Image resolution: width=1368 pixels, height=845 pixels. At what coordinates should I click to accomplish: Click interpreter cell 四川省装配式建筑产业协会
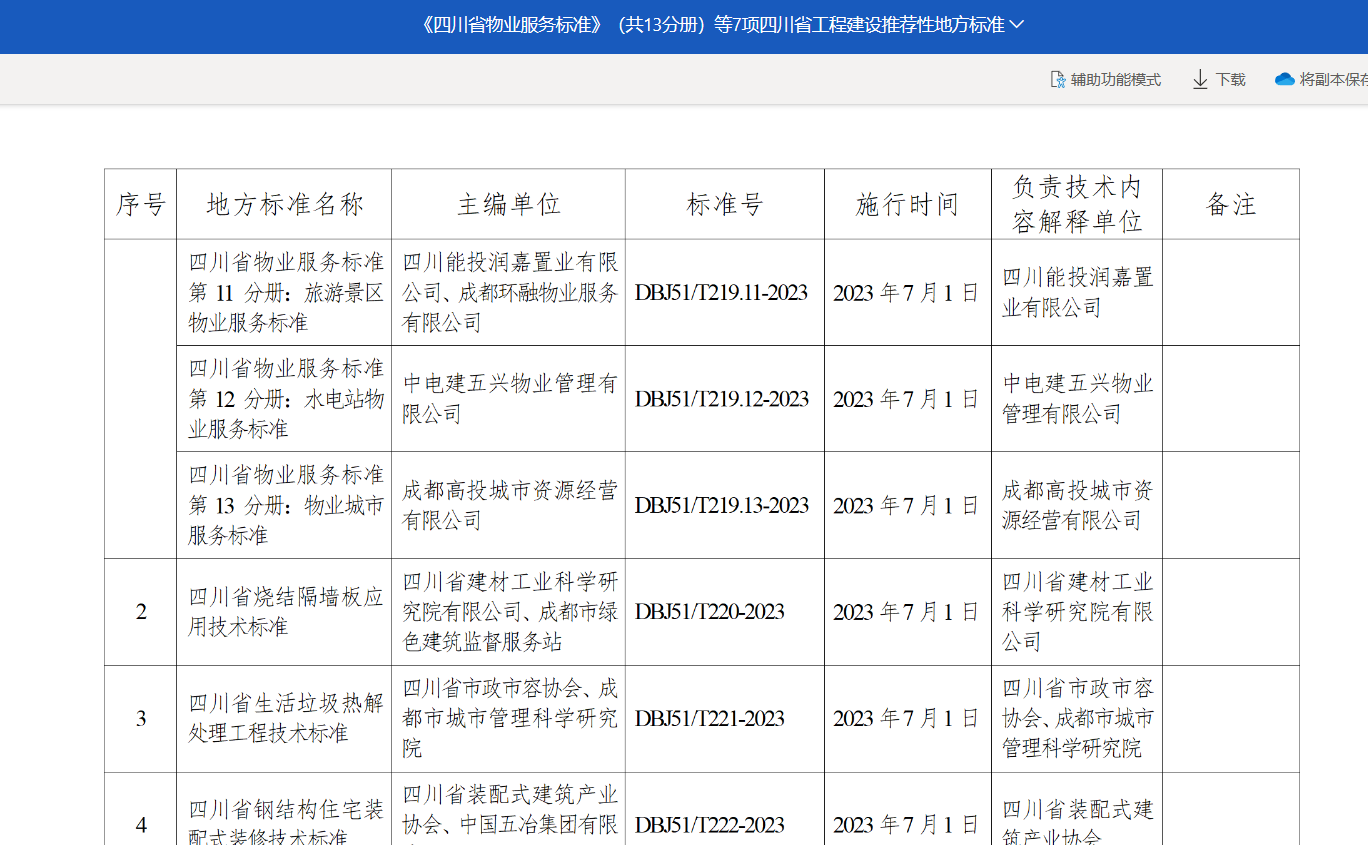pos(1077,809)
